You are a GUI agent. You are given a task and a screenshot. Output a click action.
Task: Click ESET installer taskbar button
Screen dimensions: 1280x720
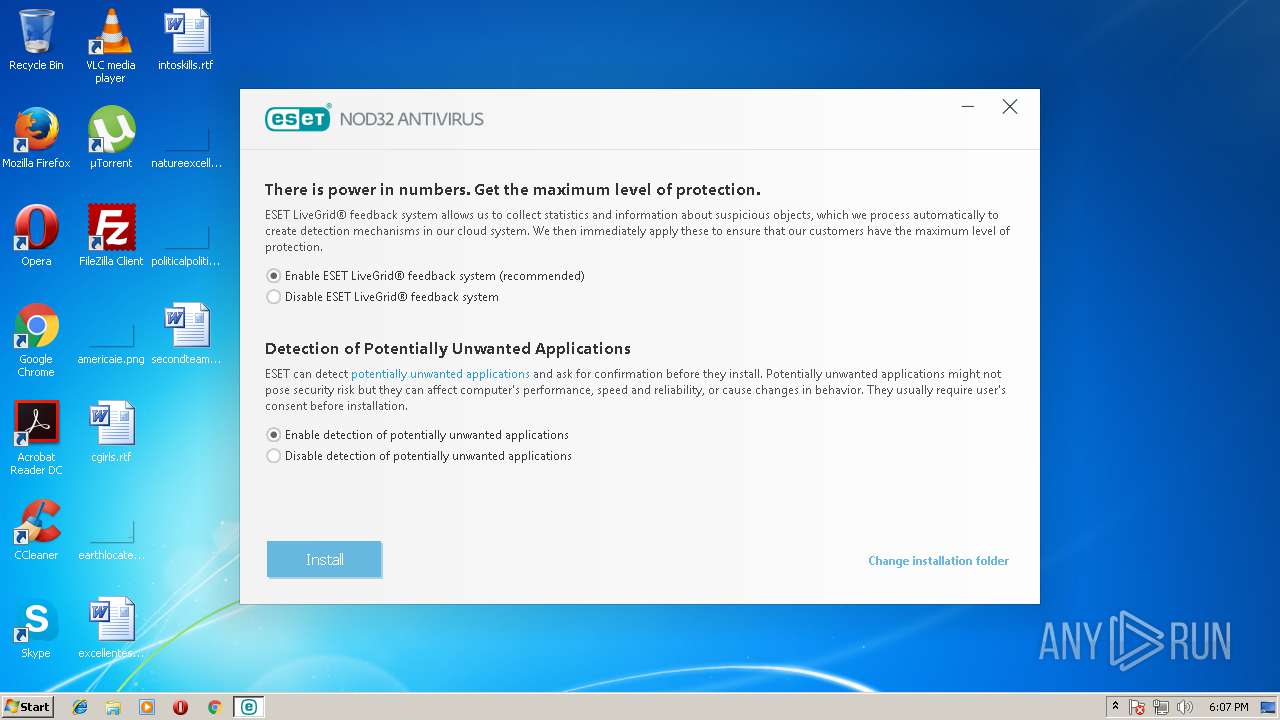pos(248,707)
